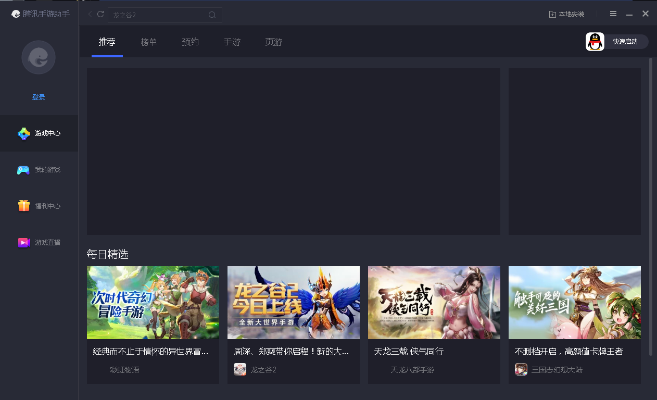This screenshot has height=400, width=657.
Task: Open 游戏直播 video entry in sidebar
Action: (39, 242)
